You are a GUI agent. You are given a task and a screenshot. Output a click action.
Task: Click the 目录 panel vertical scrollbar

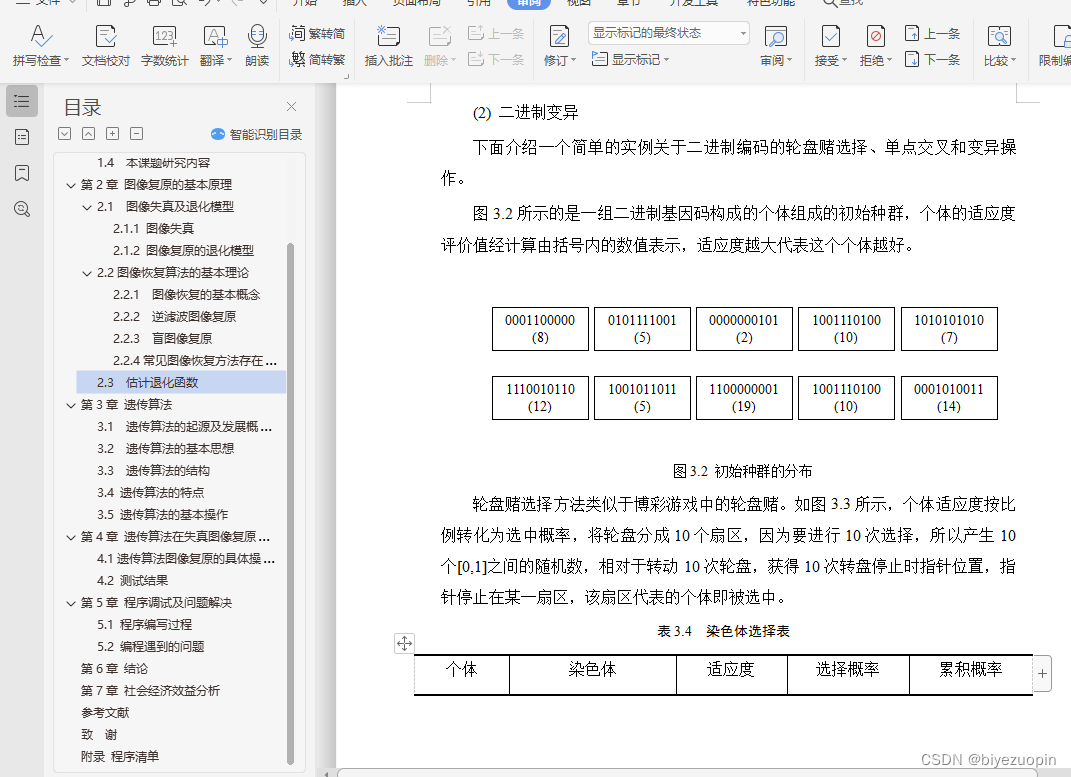coord(290,503)
